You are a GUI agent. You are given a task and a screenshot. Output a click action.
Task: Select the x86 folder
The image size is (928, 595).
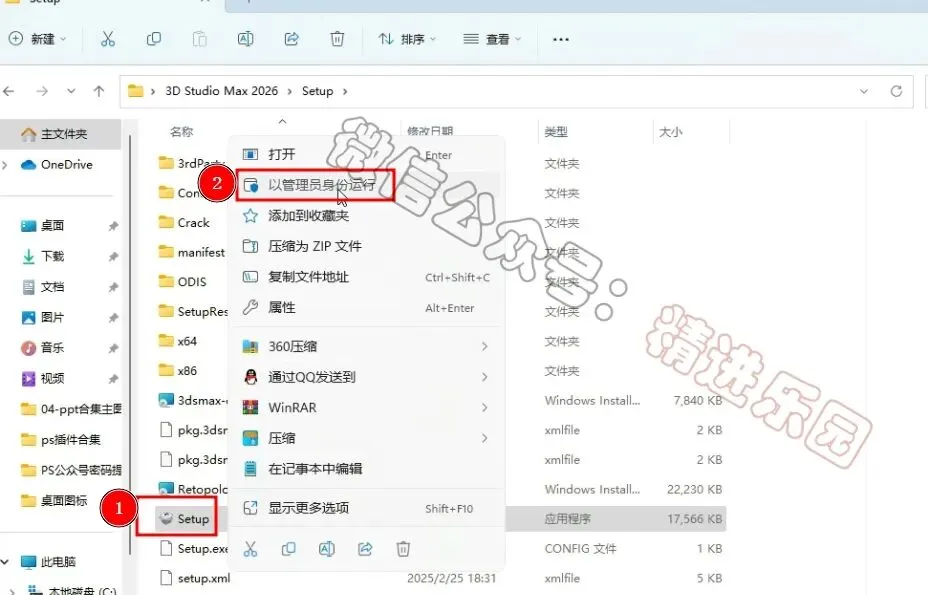click(178, 371)
